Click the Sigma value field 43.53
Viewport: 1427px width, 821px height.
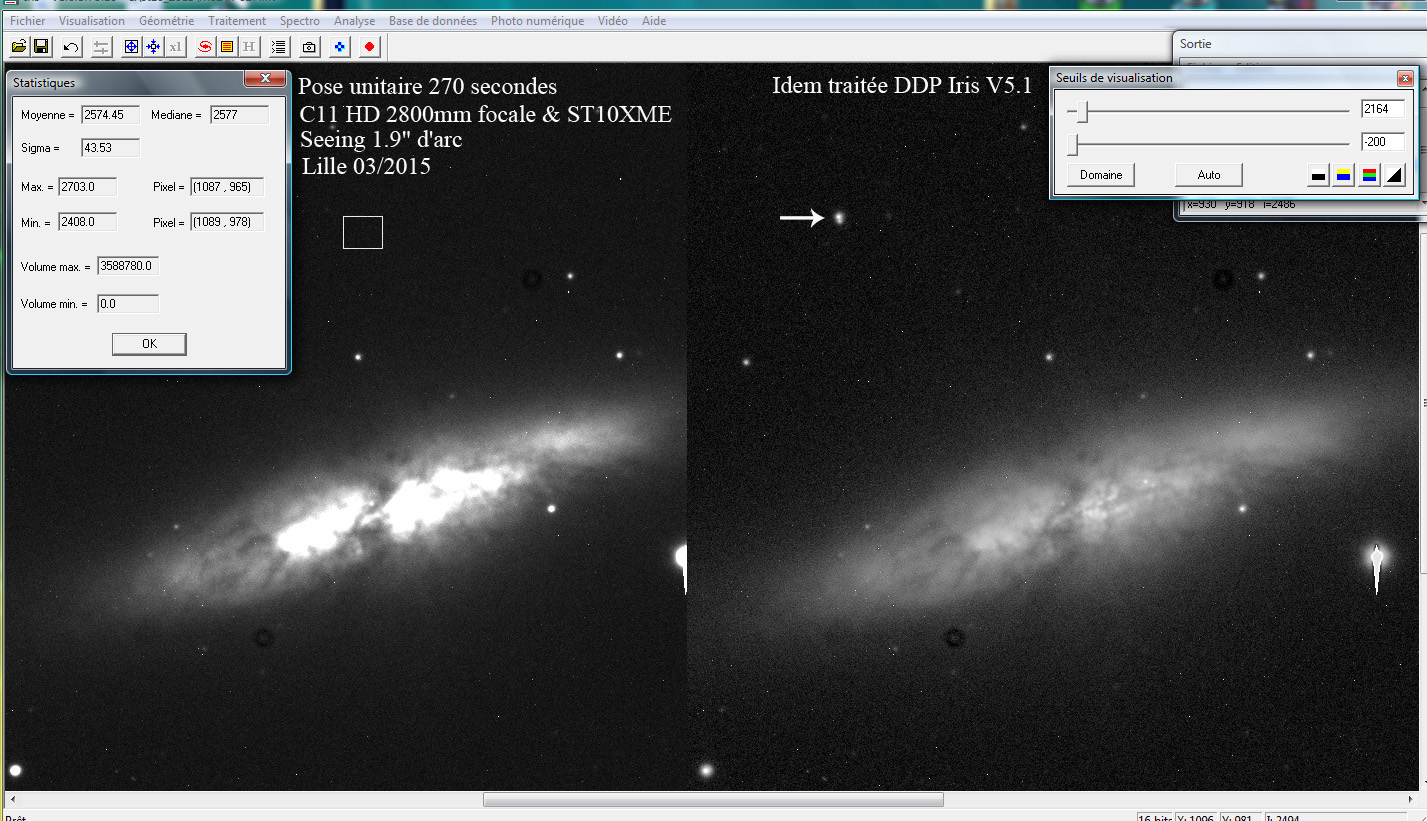click(111, 148)
